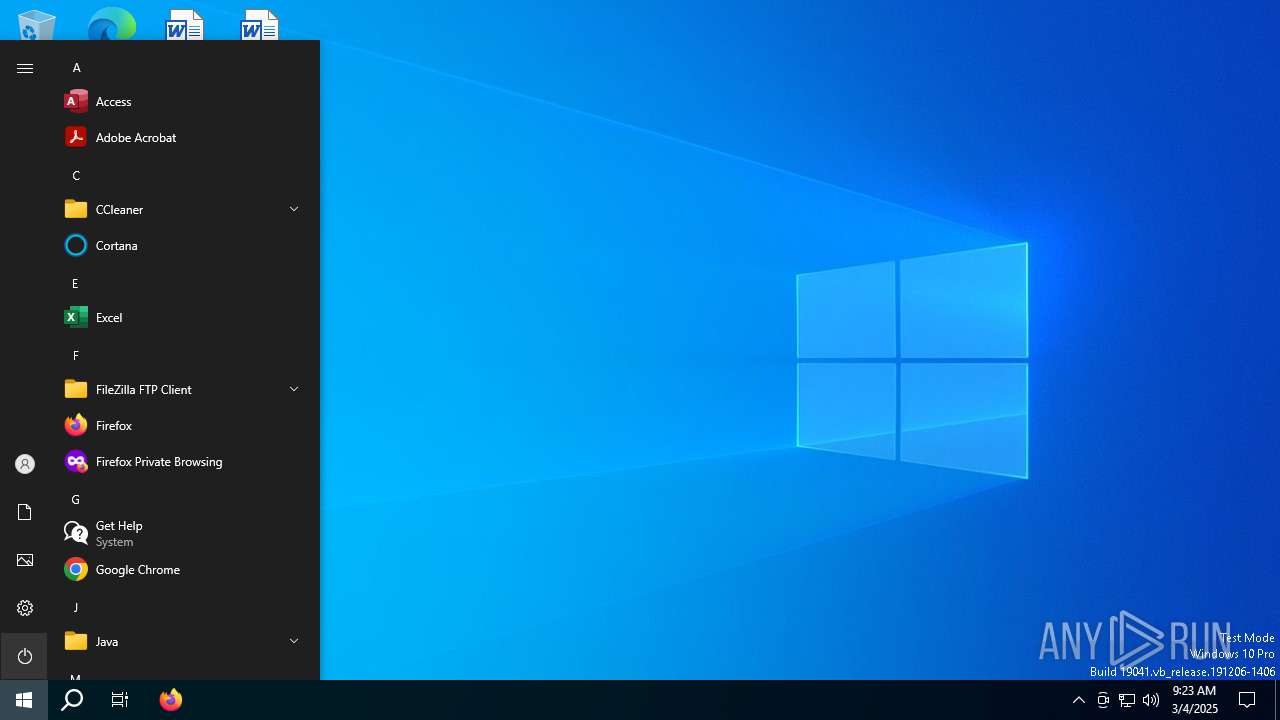The width and height of the screenshot is (1280, 720).
Task: Show hidden tray icons chevron
Action: 1079,700
